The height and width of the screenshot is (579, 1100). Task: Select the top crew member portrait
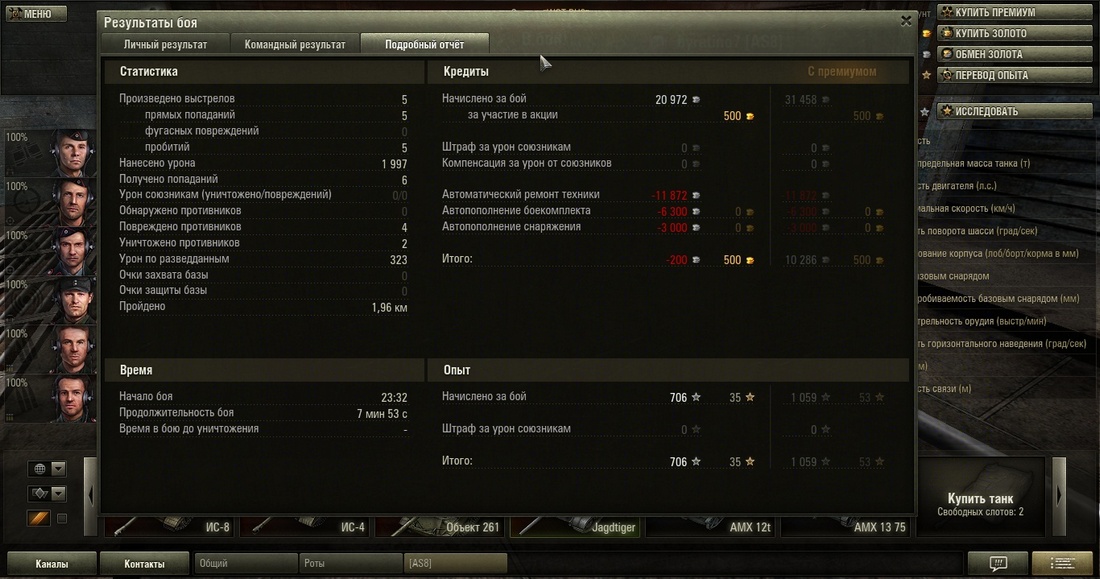[x=72, y=153]
